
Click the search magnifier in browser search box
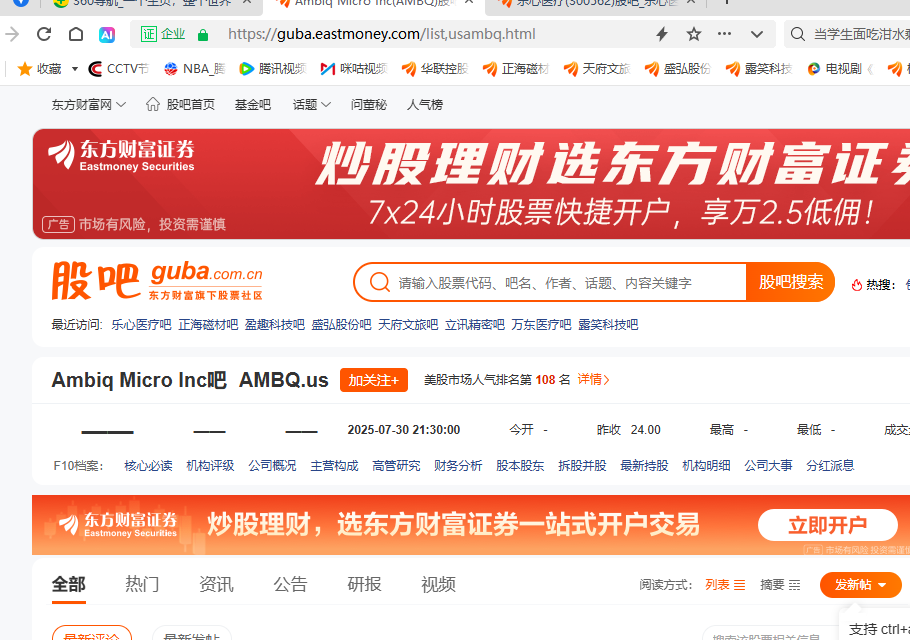pyautogui.click(x=798, y=34)
